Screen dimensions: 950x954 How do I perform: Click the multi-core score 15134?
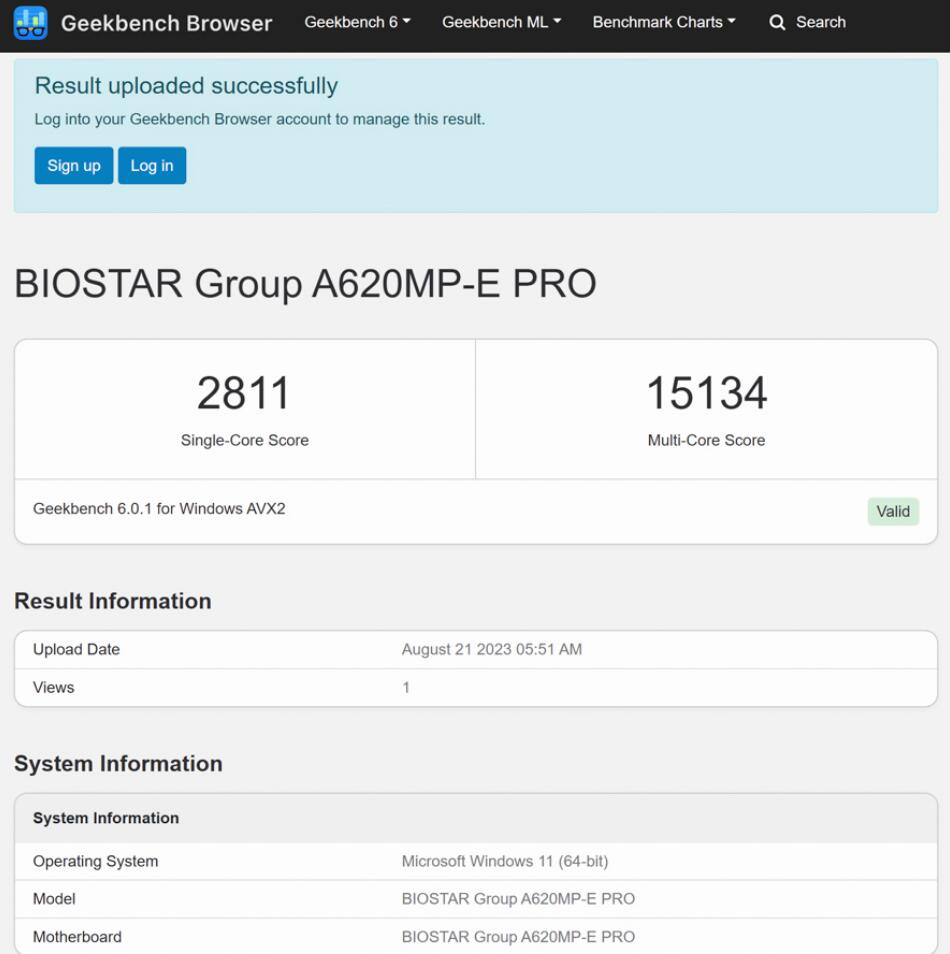(x=707, y=393)
